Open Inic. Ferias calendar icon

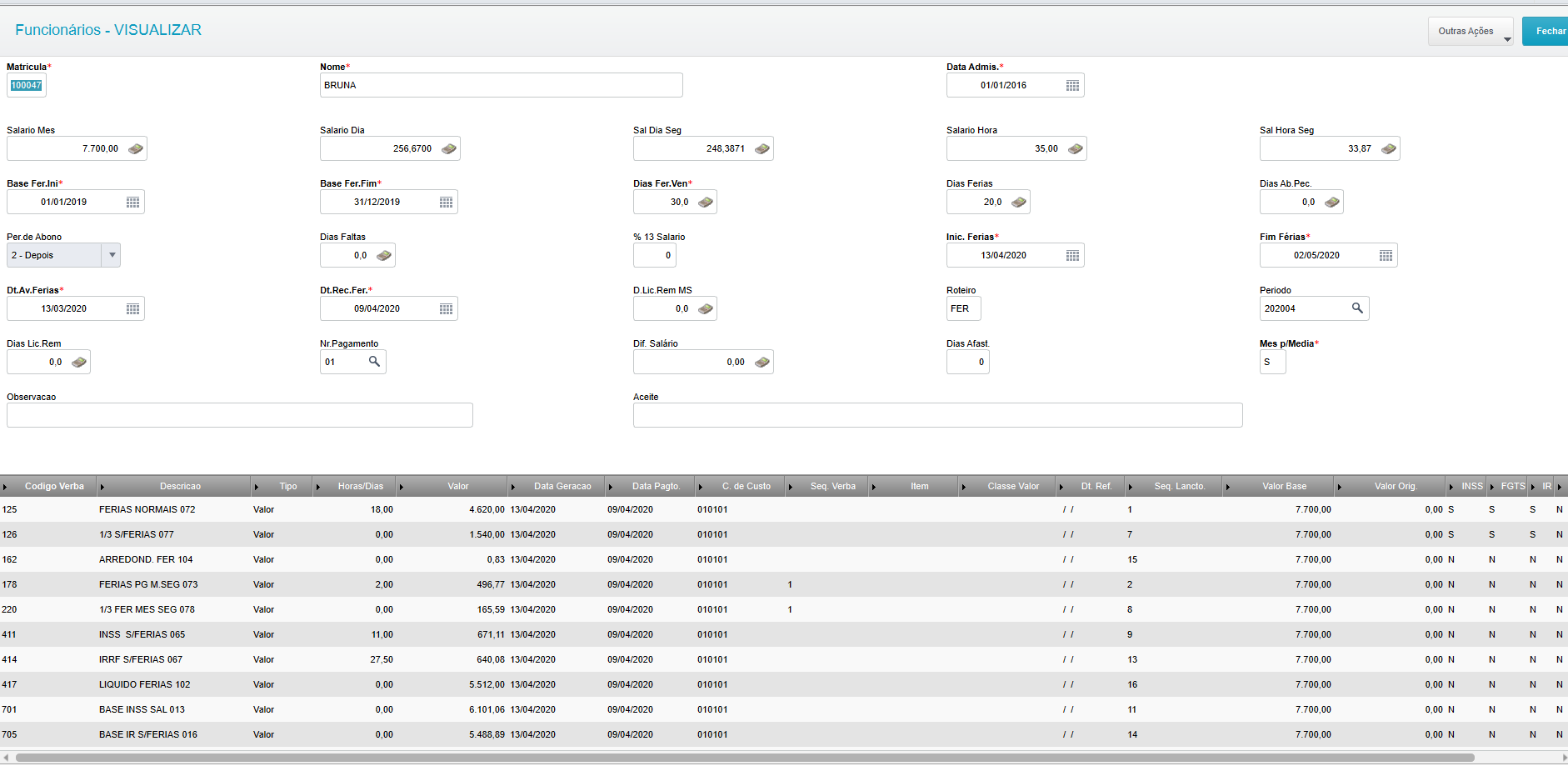click(1072, 255)
